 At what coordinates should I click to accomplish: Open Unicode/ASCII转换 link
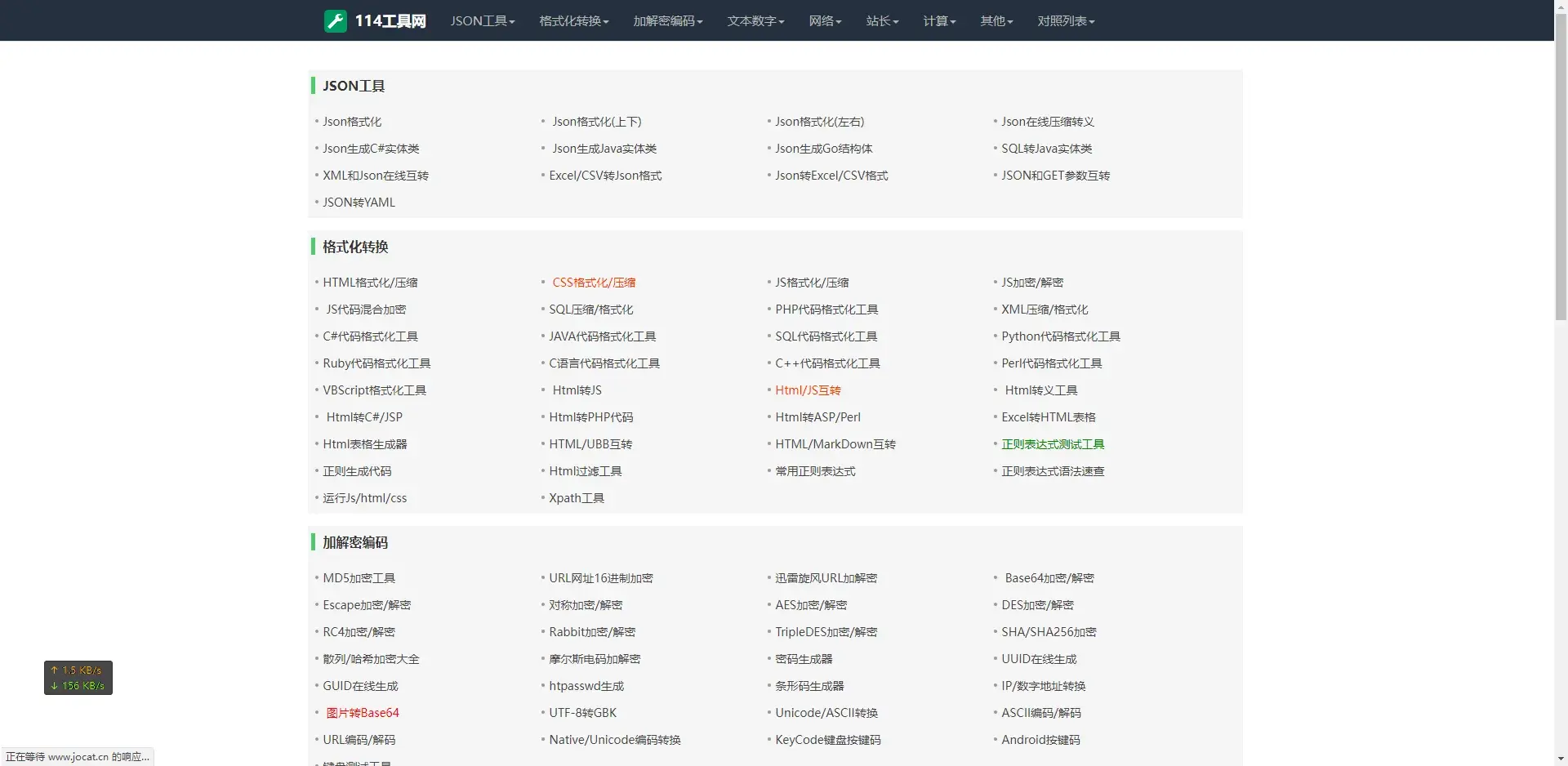[x=826, y=713]
